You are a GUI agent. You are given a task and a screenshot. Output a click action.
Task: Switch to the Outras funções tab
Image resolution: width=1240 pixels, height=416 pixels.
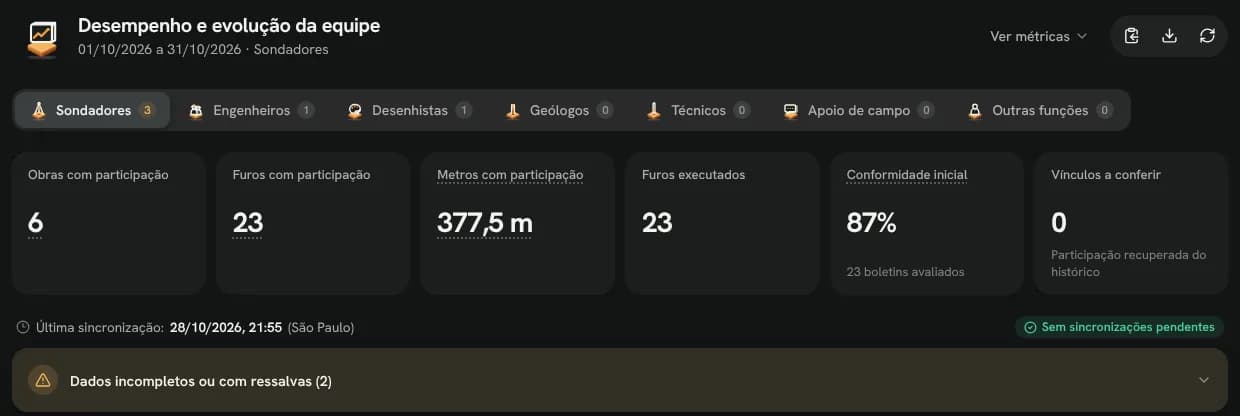click(x=1040, y=110)
